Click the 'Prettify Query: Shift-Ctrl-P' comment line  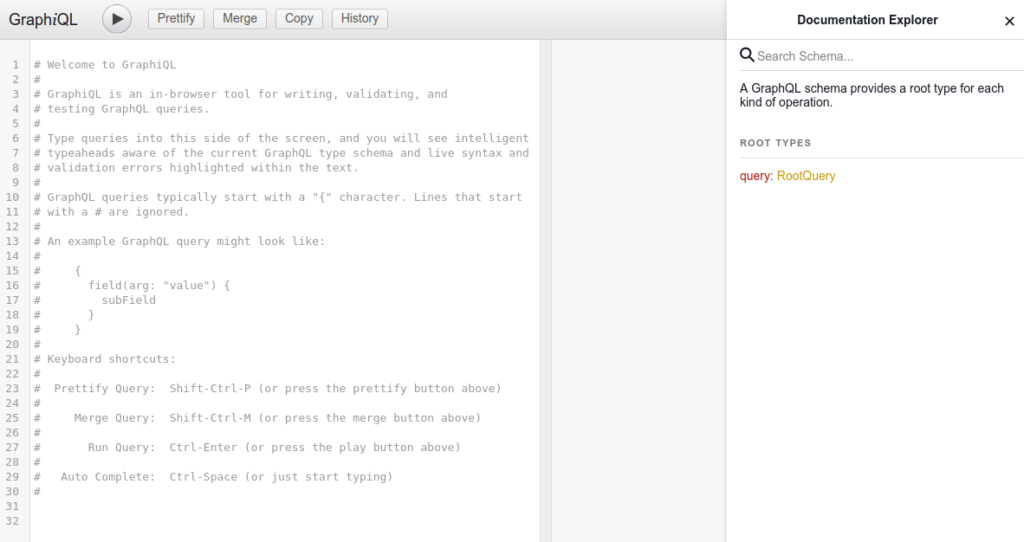268,389
